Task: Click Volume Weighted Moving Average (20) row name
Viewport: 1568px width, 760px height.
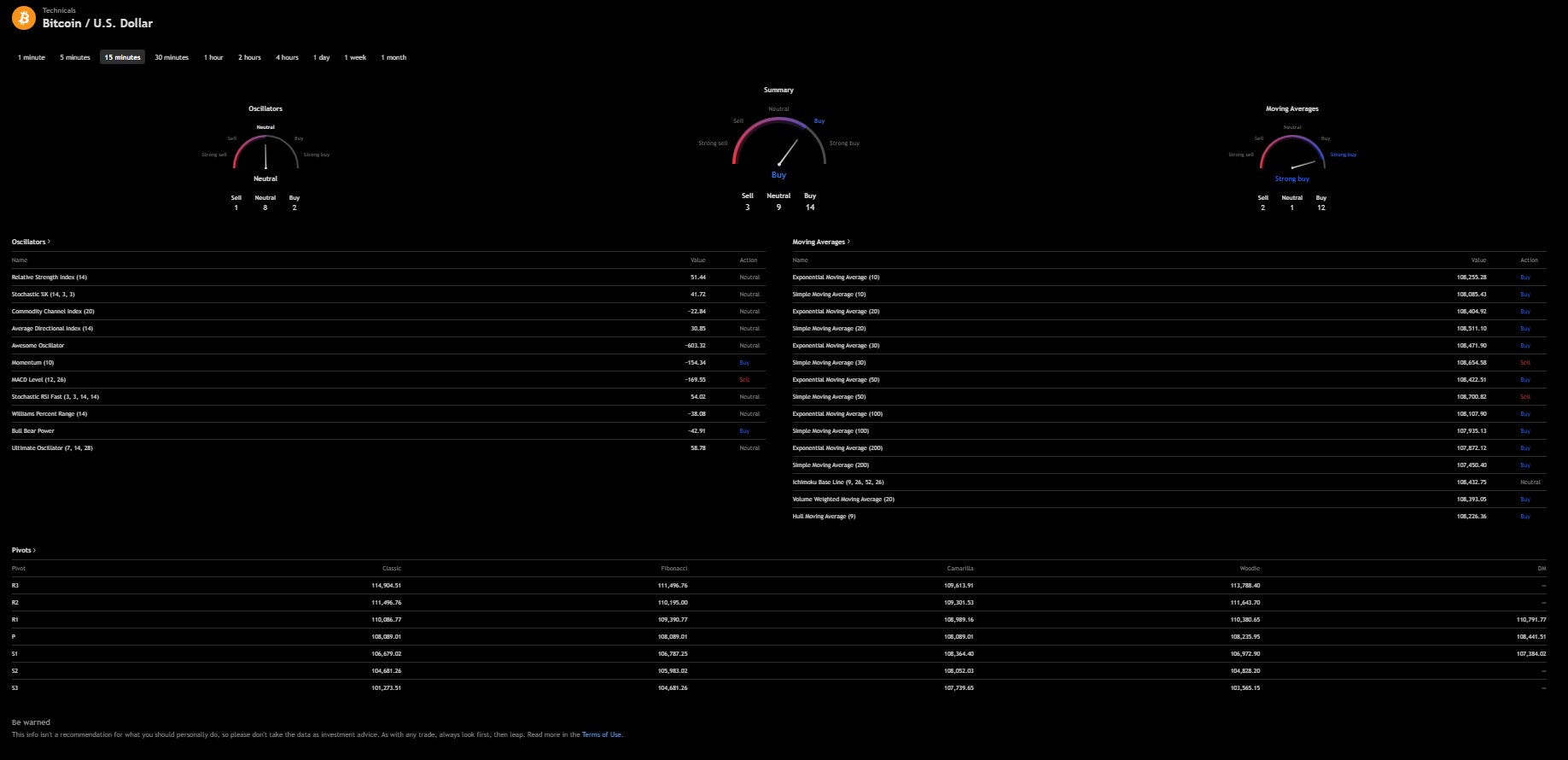Action: 843,500
